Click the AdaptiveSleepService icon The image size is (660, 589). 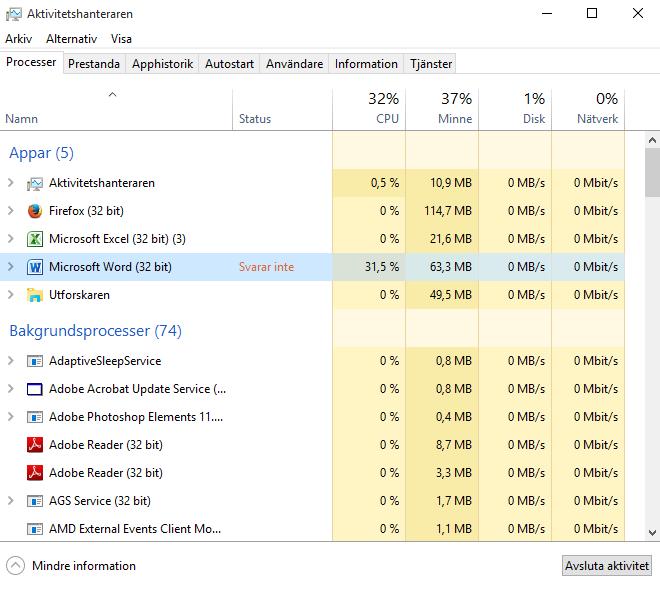(x=35, y=361)
